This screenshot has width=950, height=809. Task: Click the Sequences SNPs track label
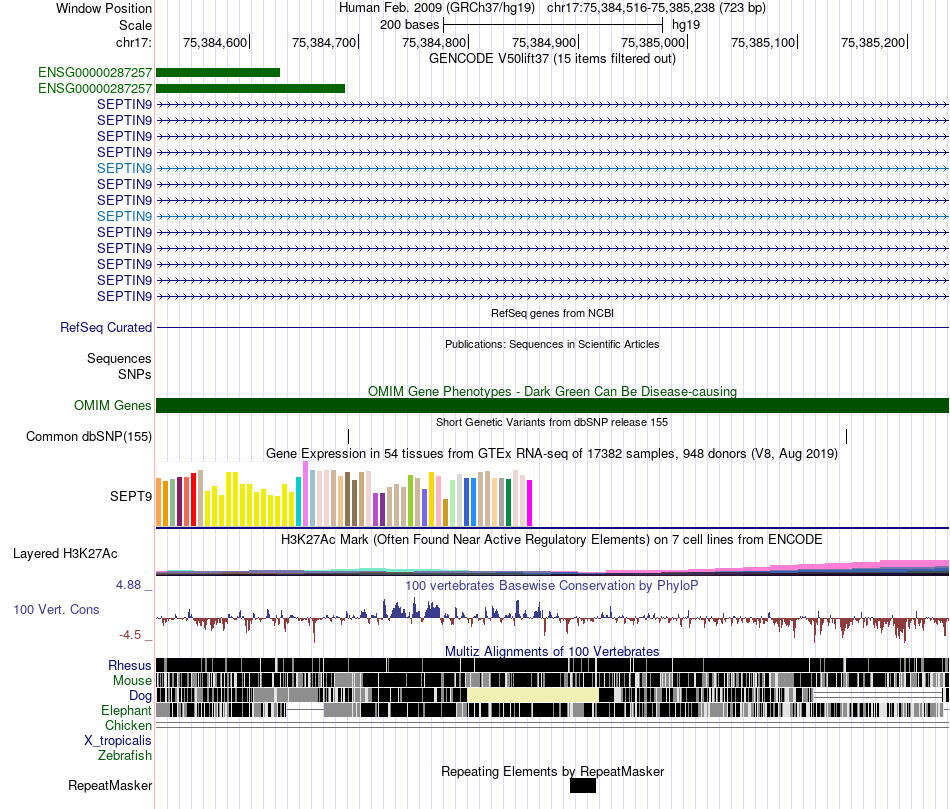[119, 367]
